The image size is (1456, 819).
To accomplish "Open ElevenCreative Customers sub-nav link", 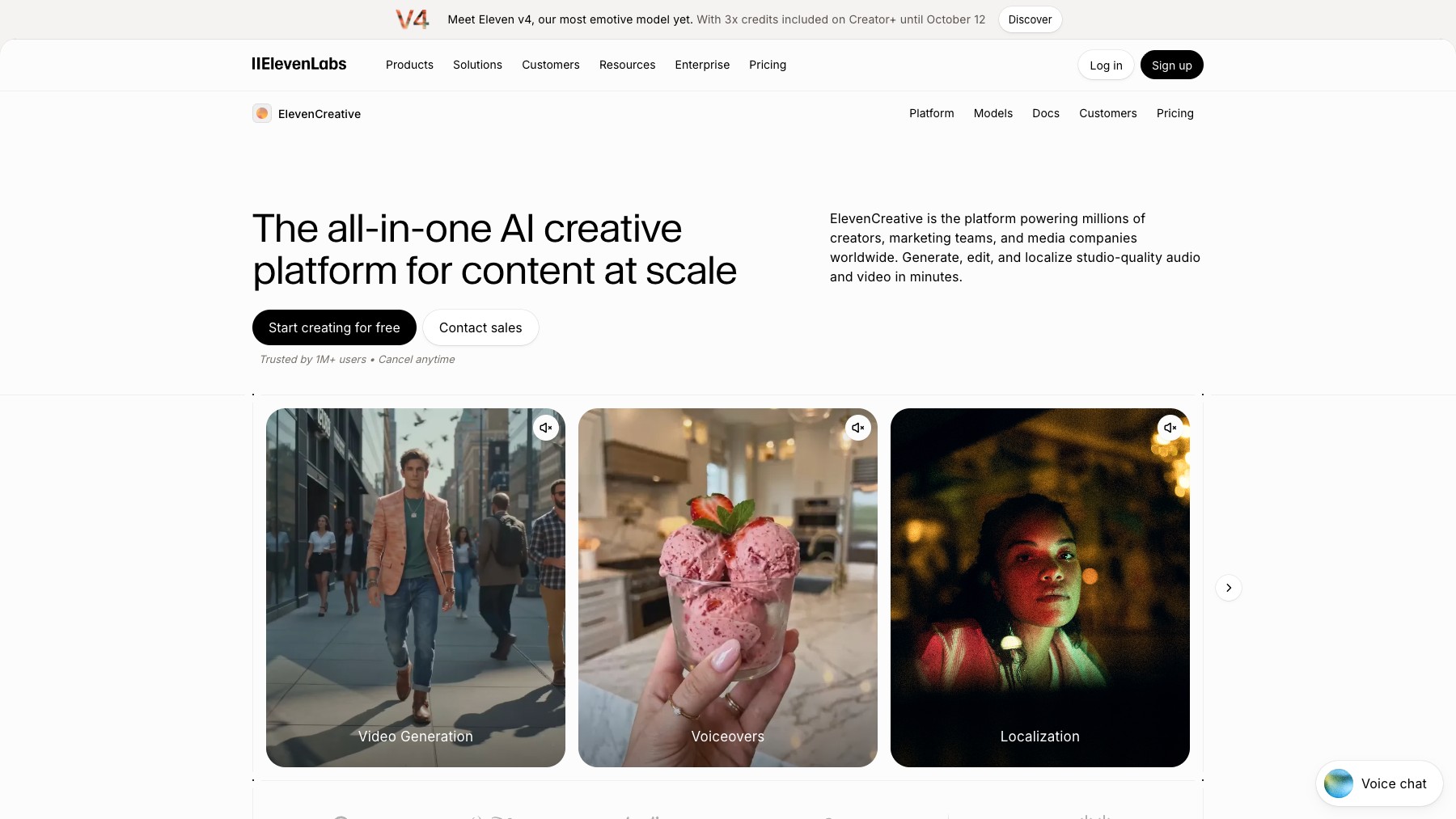I will 1108,113.
